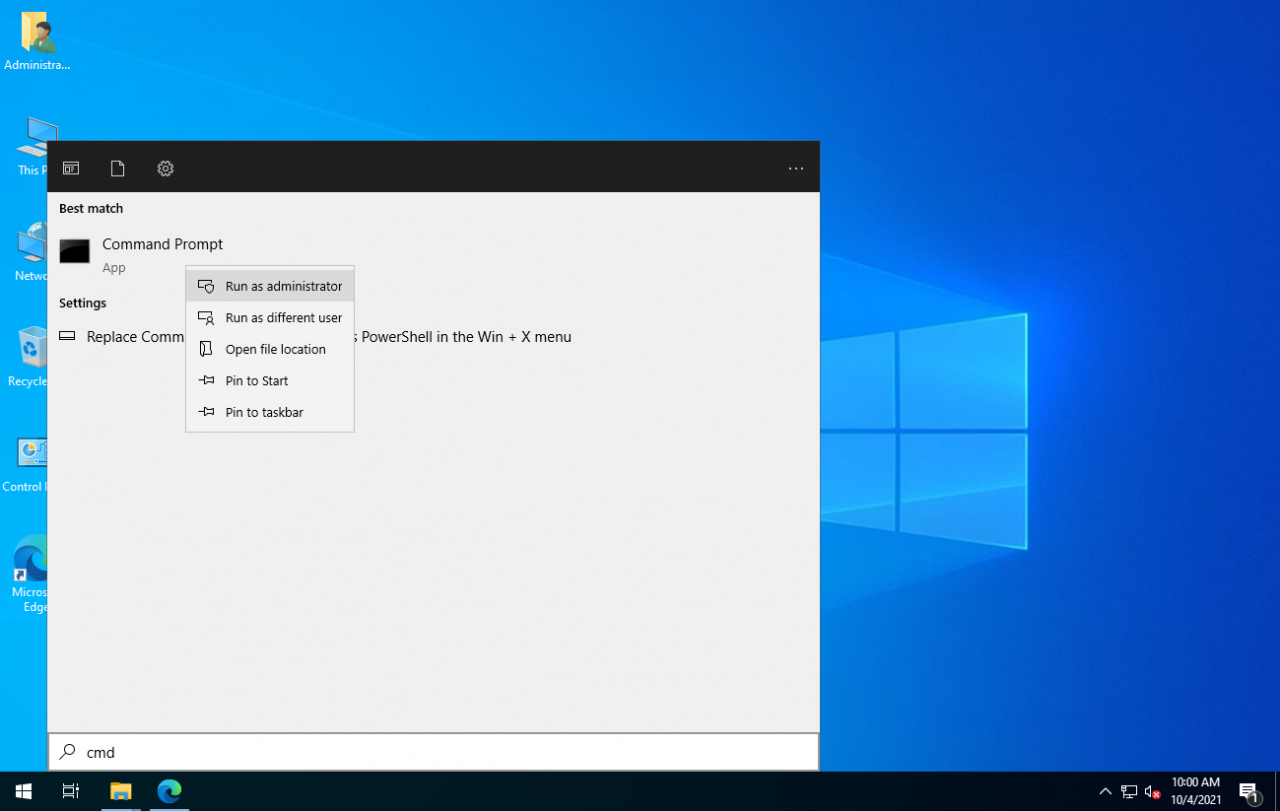The image size is (1280, 811).
Task: Select the Documents search filter icon
Action: click(117, 168)
